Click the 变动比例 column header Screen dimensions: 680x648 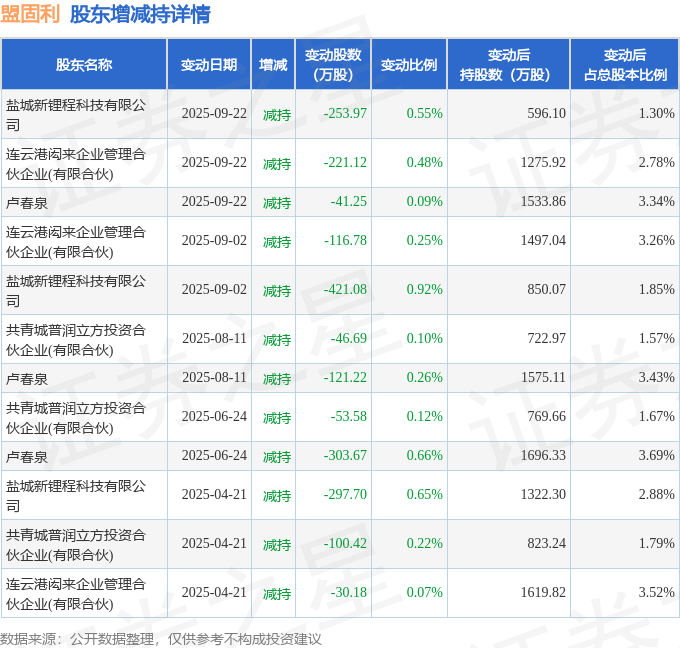click(409, 65)
